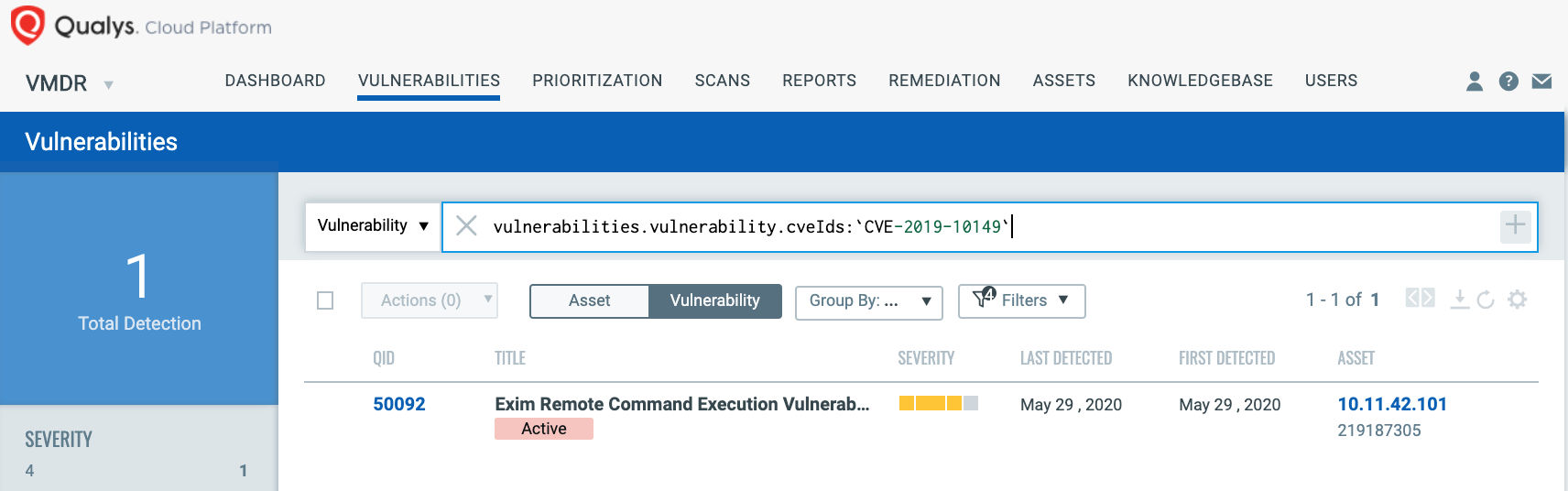Open the help question mark icon
Image resolution: width=1568 pixels, height=491 pixels.
point(1508,82)
